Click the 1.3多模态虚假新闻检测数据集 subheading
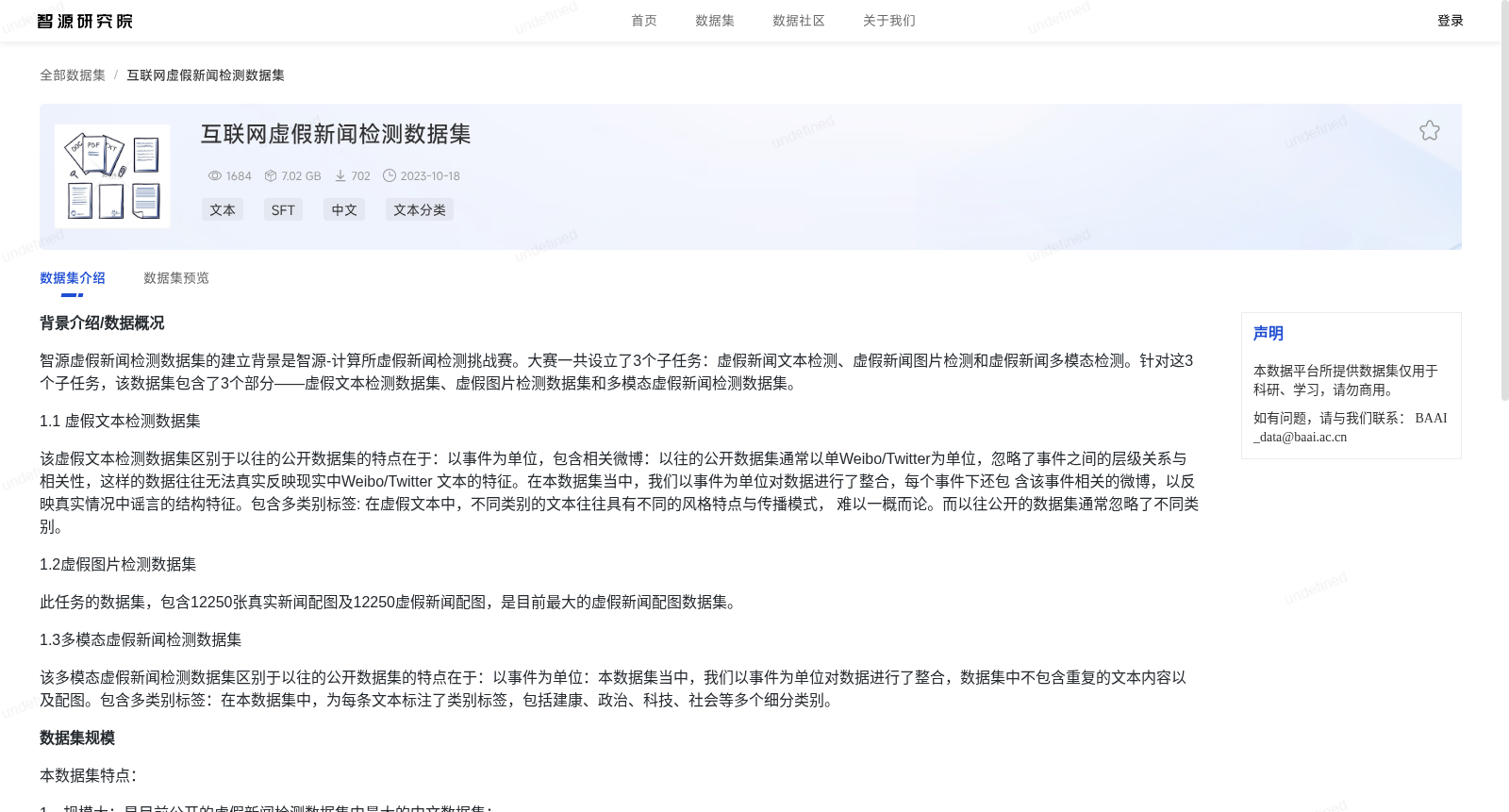1509x812 pixels. pos(141,640)
